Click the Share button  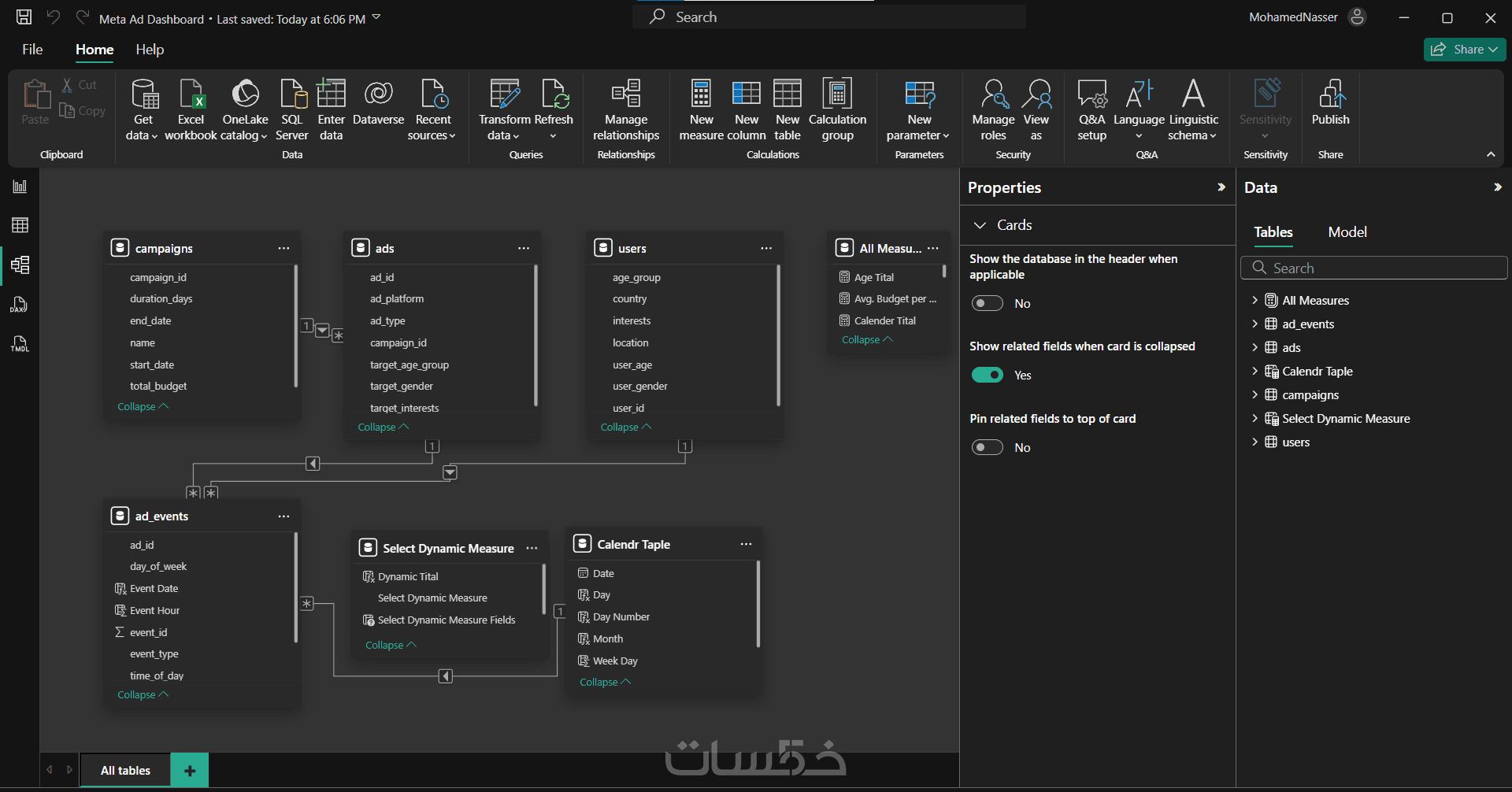(1465, 50)
